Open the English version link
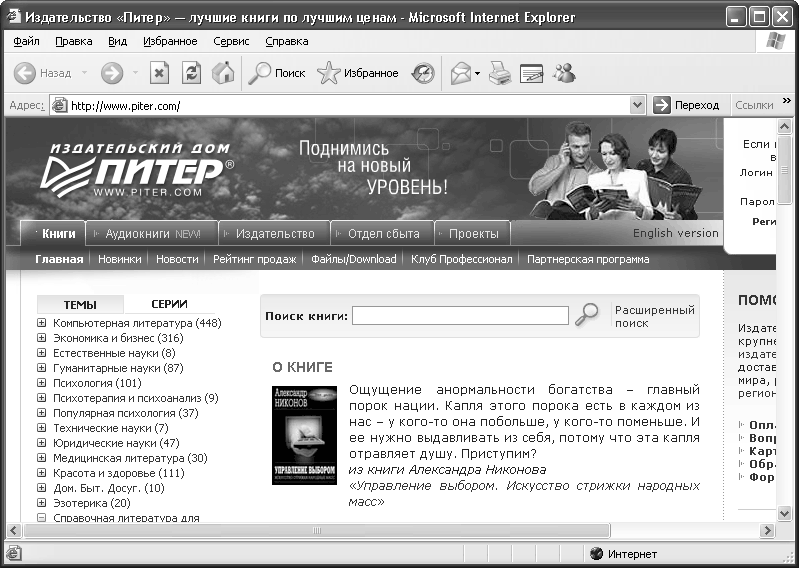Image resolution: width=799 pixels, height=568 pixels. pyautogui.click(x=675, y=233)
